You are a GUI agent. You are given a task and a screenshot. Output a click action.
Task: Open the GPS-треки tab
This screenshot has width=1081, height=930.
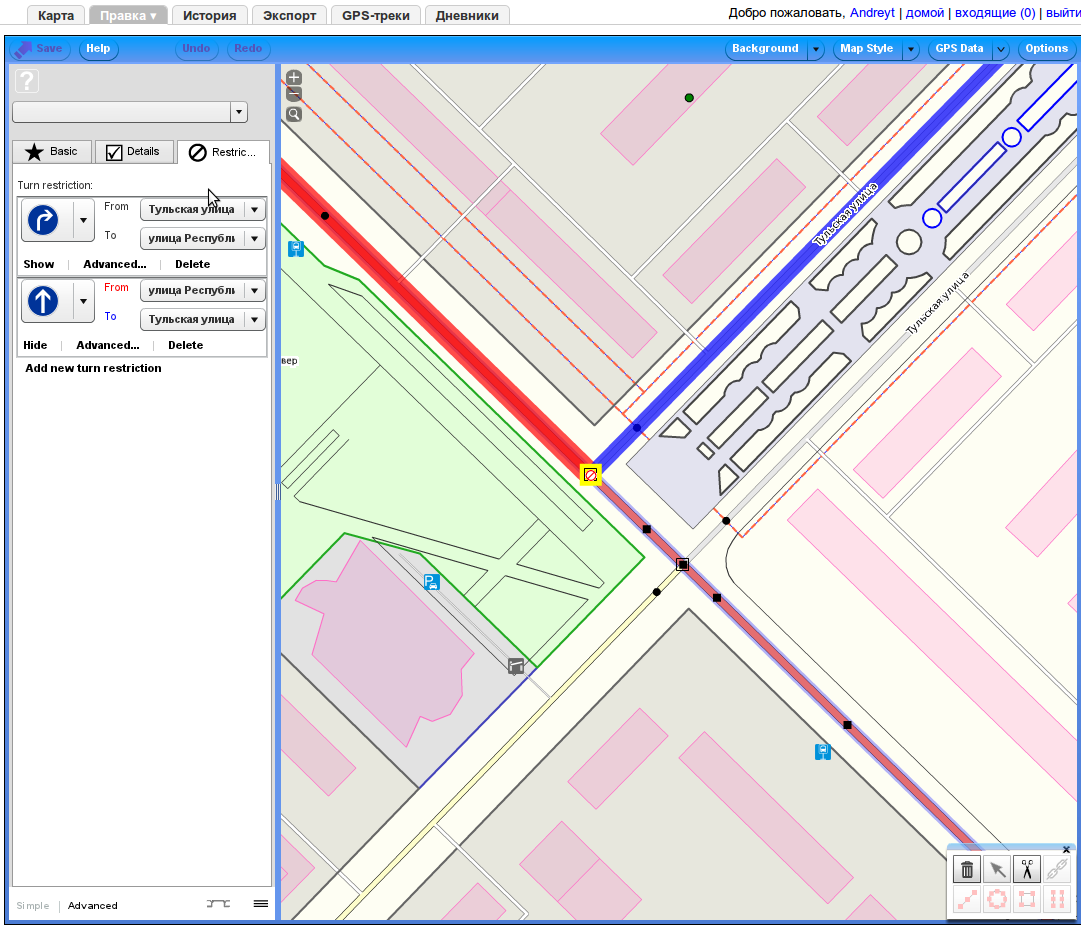[x=374, y=16]
